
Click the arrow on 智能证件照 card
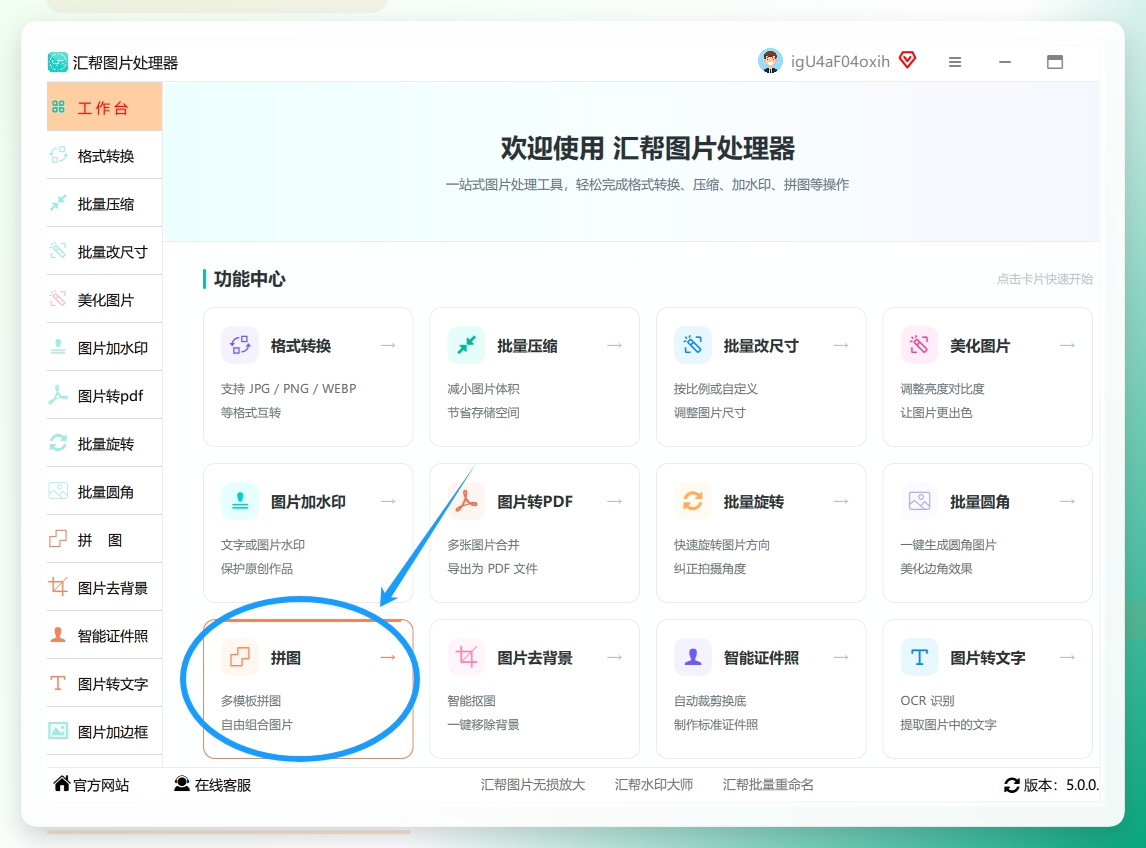point(841,657)
